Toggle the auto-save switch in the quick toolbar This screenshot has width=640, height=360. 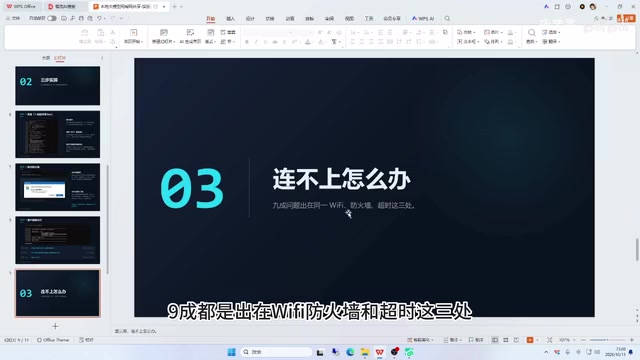pos(52,18)
